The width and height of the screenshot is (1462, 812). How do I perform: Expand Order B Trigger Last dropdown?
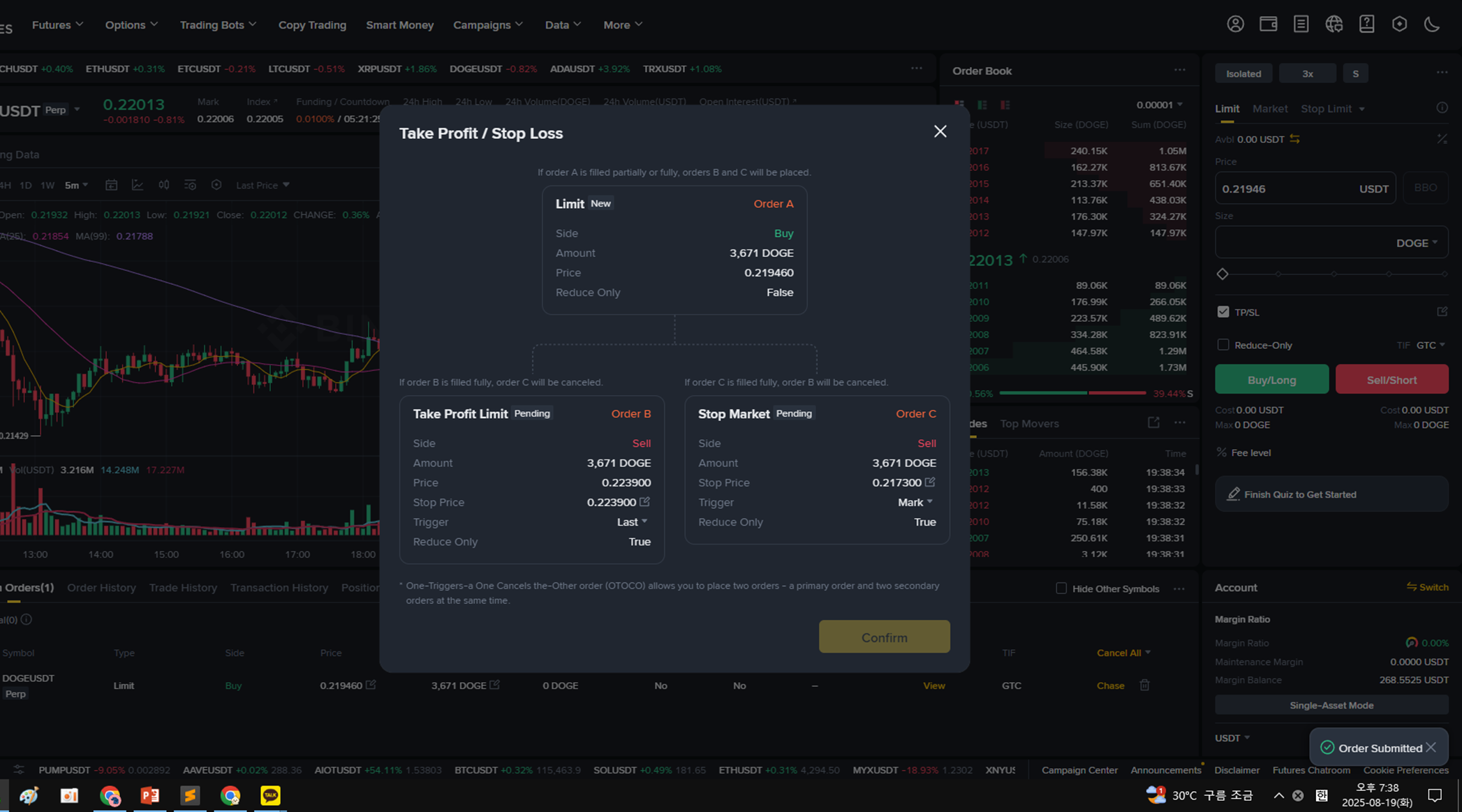coord(632,522)
